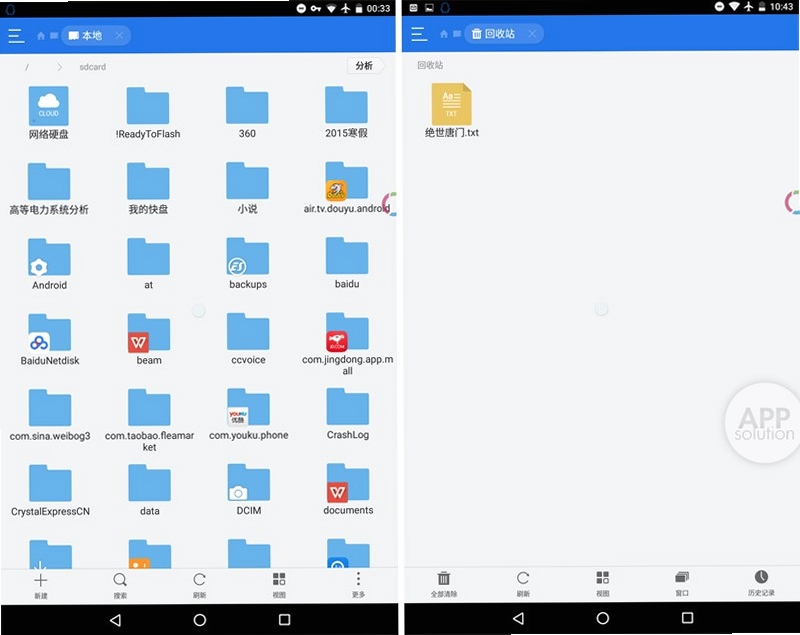The width and height of the screenshot is (800, 635).
Task: Open the folder named at
Action: [x=148, y=264]
